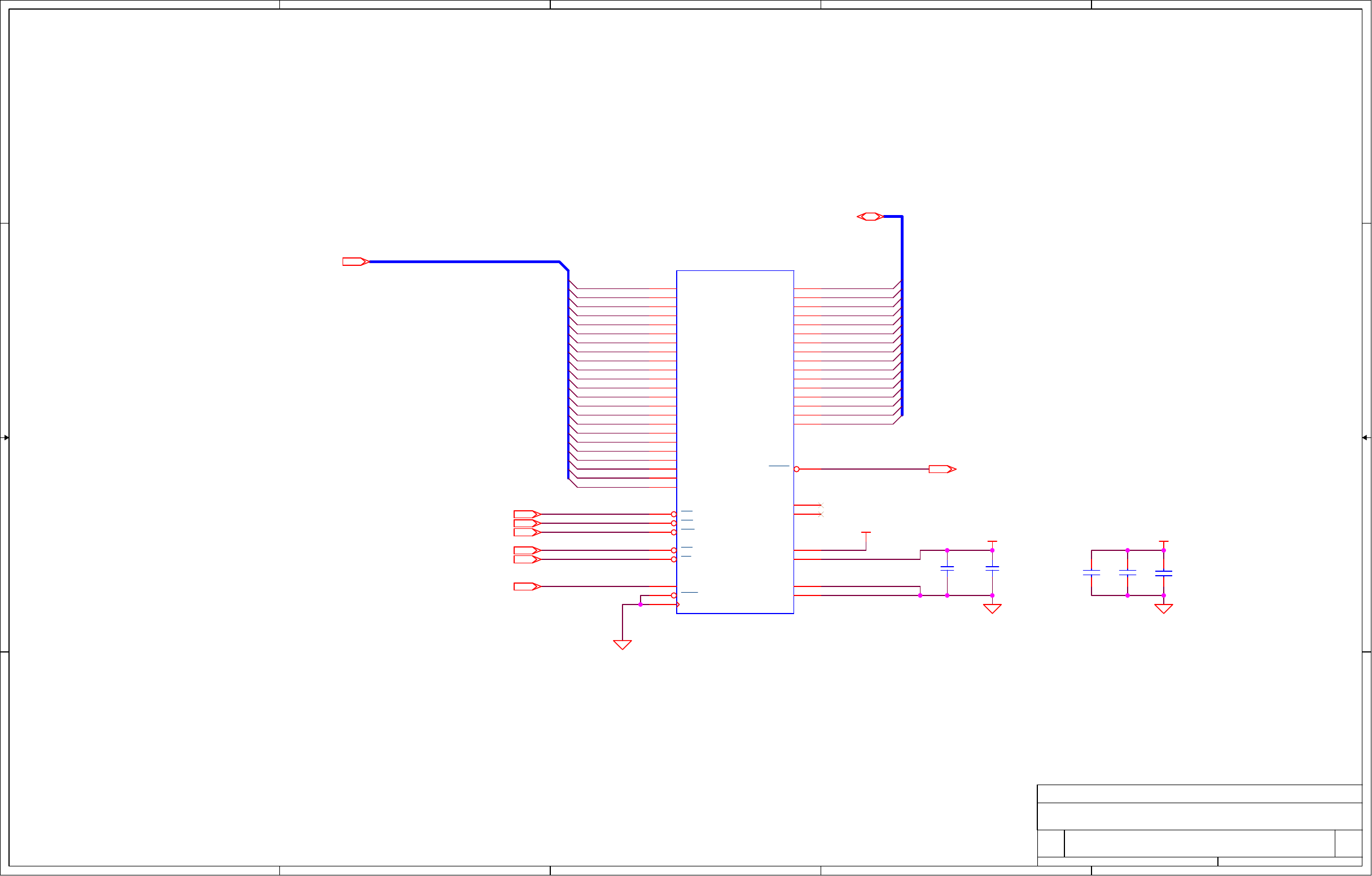1372x876 pixels.
Task: Select ground symbol under the two-capacitor group
Action: pyautogui.click(x=993, y=608)
